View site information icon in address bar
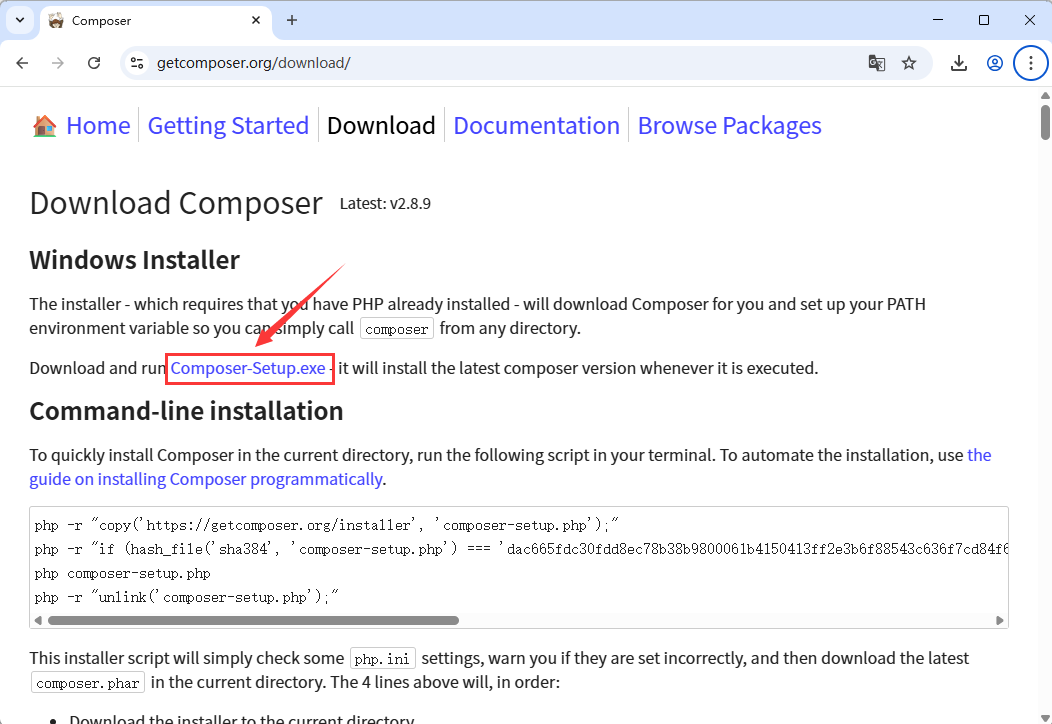The height and width of the screenshot is (724, 1052). click(x=138, y=63)
